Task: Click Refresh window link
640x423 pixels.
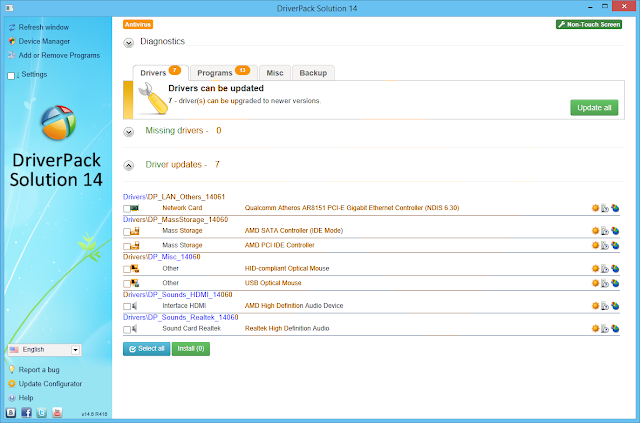Action: pos(44,27)
